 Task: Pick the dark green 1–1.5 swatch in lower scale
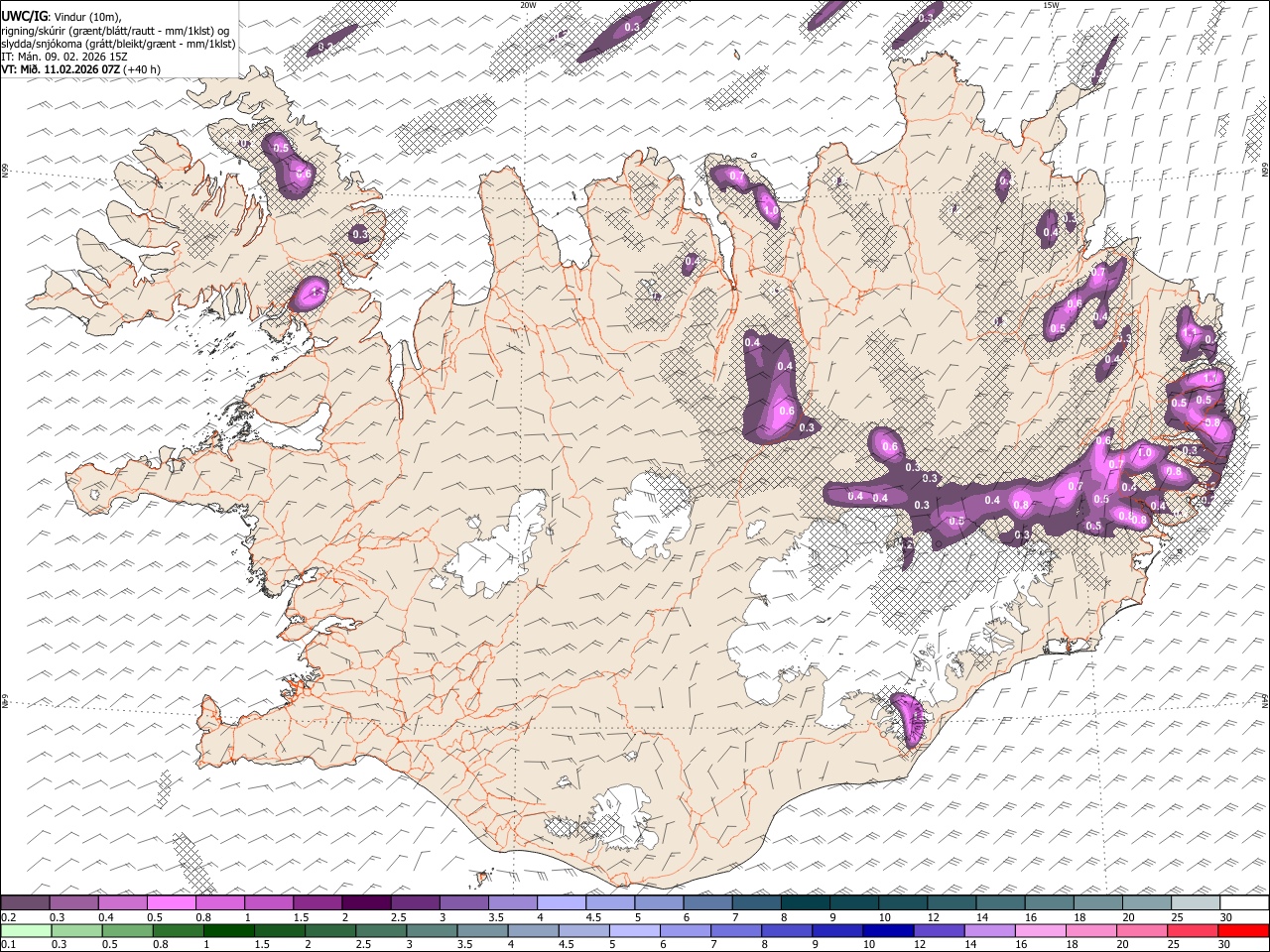click(x=228, y=930)
